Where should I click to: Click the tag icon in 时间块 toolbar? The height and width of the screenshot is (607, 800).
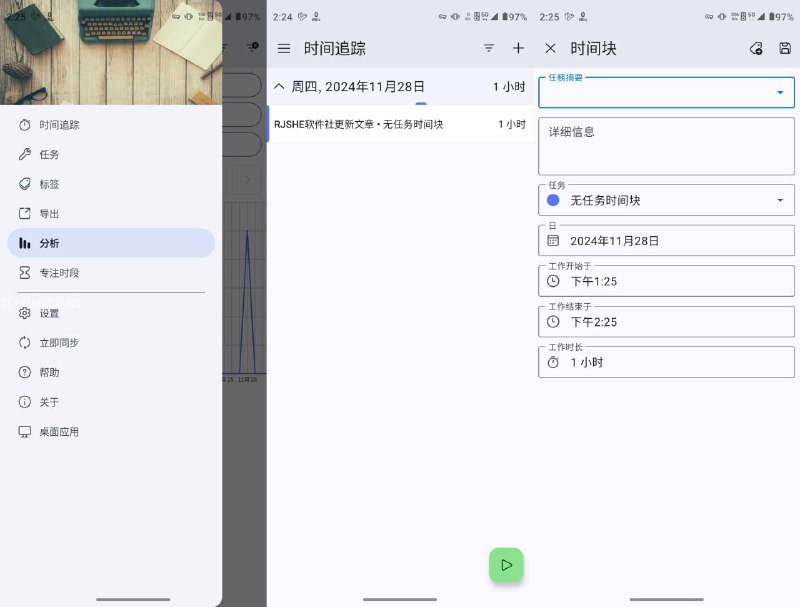(x=757, y=47)
